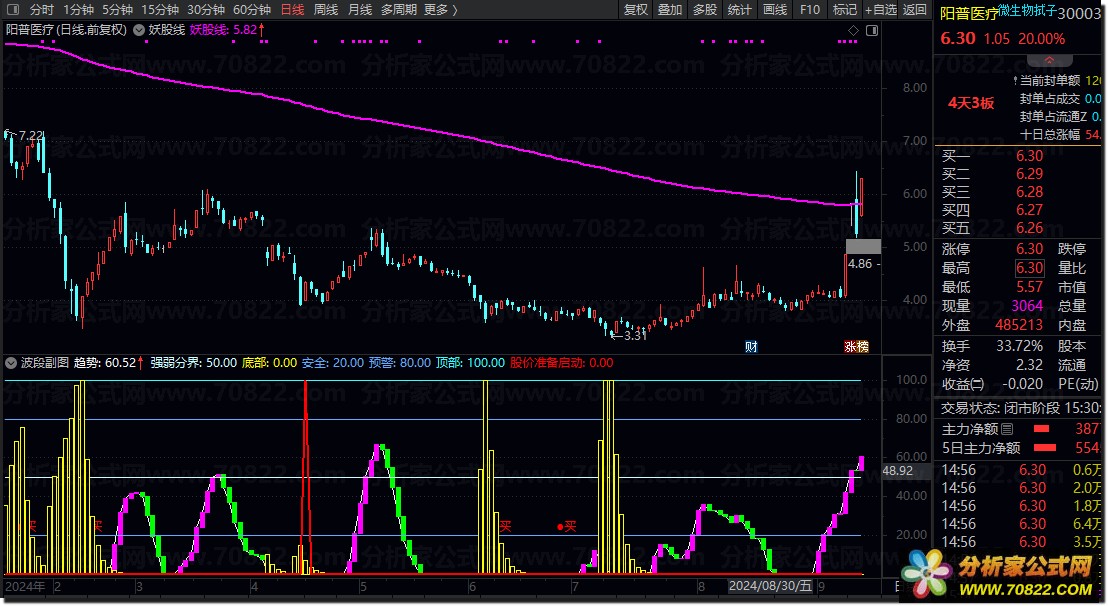Open the 妖股线 indicator dropdown circle

[x=139, y=30]
